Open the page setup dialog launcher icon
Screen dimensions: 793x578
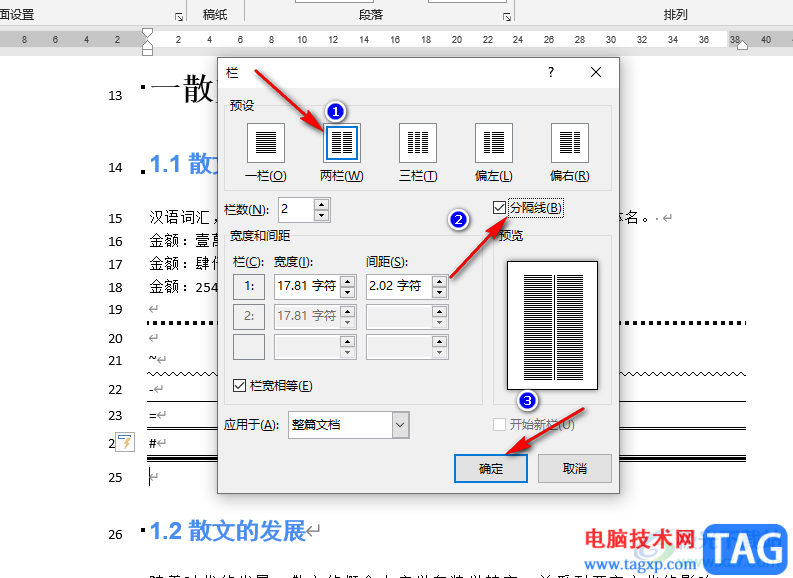[179, 17]
